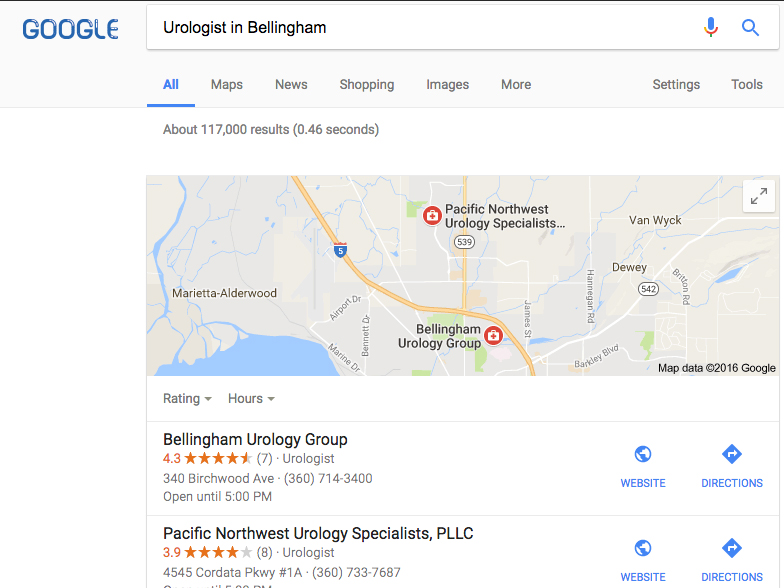Expand the map to full view
The image size is (784, 588).
[x=758, y=196]
